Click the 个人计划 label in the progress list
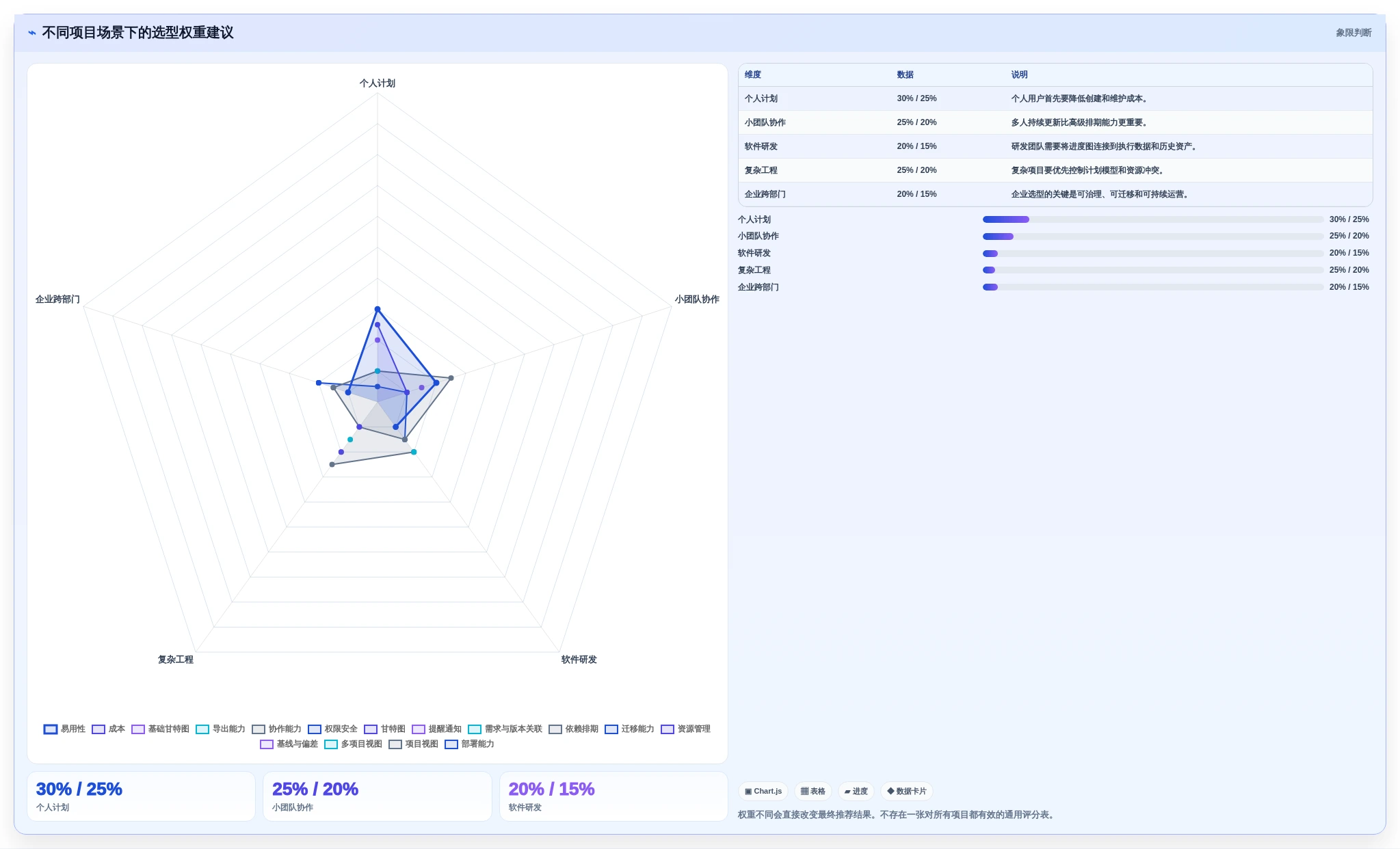This screenshot has width=1400, height=849. click(754, 219)
